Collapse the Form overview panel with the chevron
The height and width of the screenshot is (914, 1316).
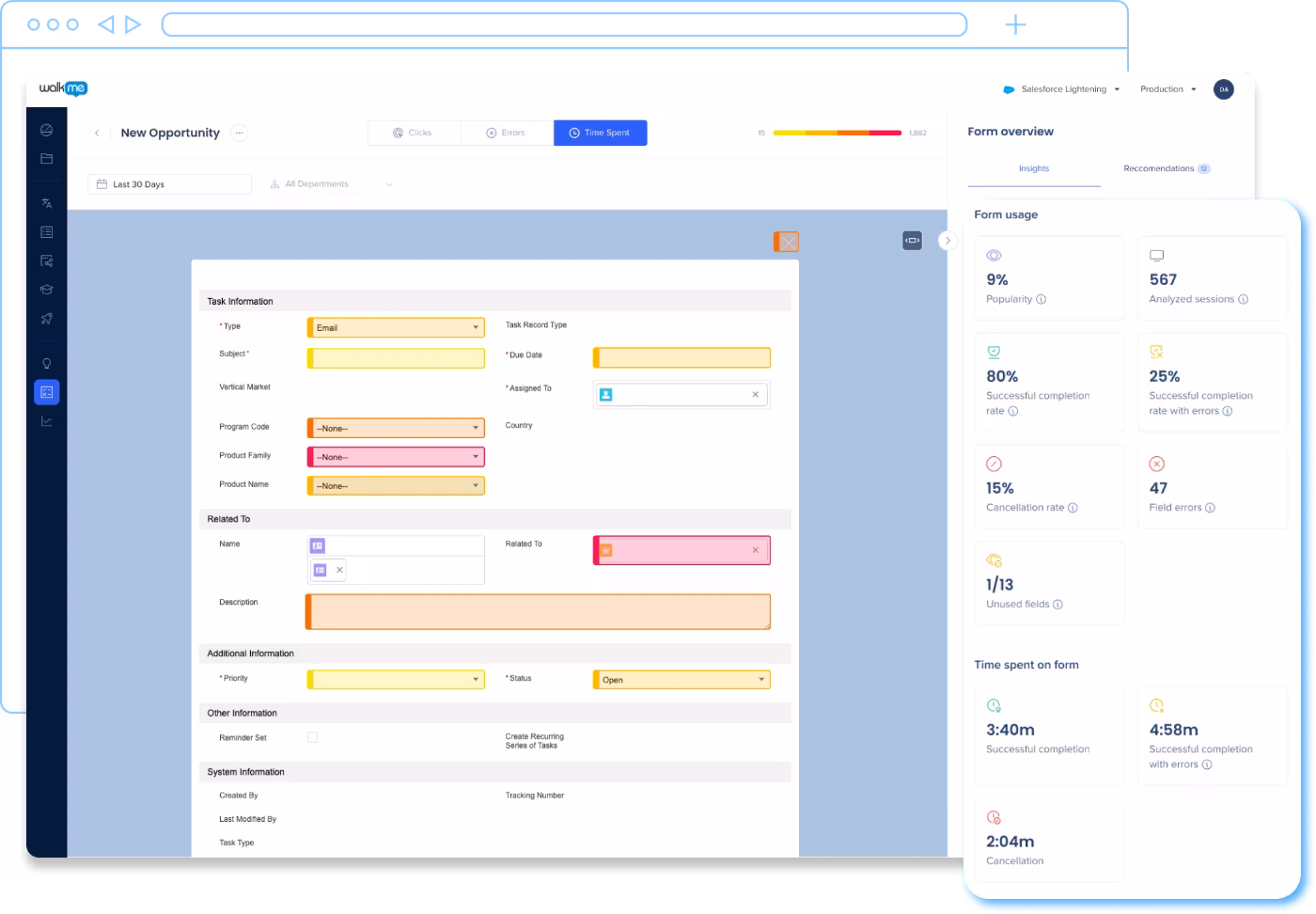[948, 241]
